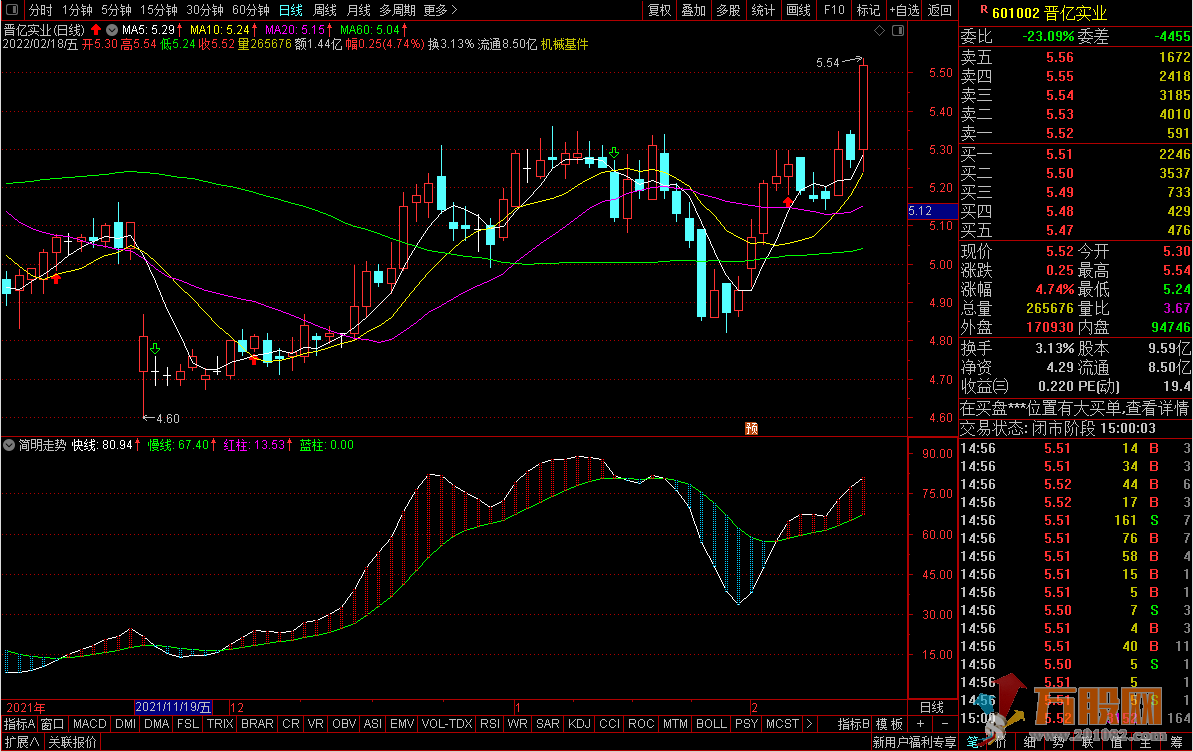Switch to 分时 intraday view
The height and width of the screenshot is (752, 1193).
(40, 10)
